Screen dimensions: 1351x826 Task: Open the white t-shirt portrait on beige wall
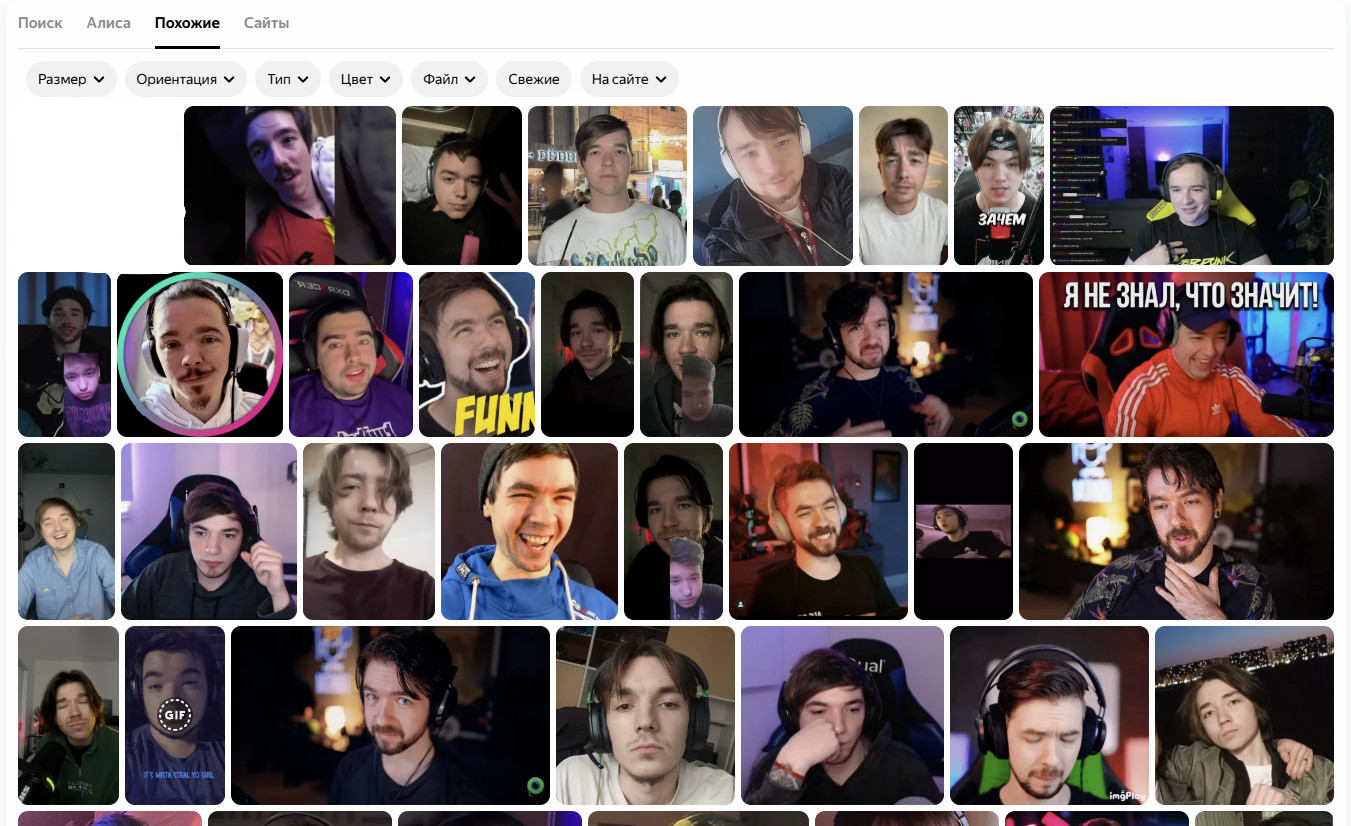tap(903, 185)
